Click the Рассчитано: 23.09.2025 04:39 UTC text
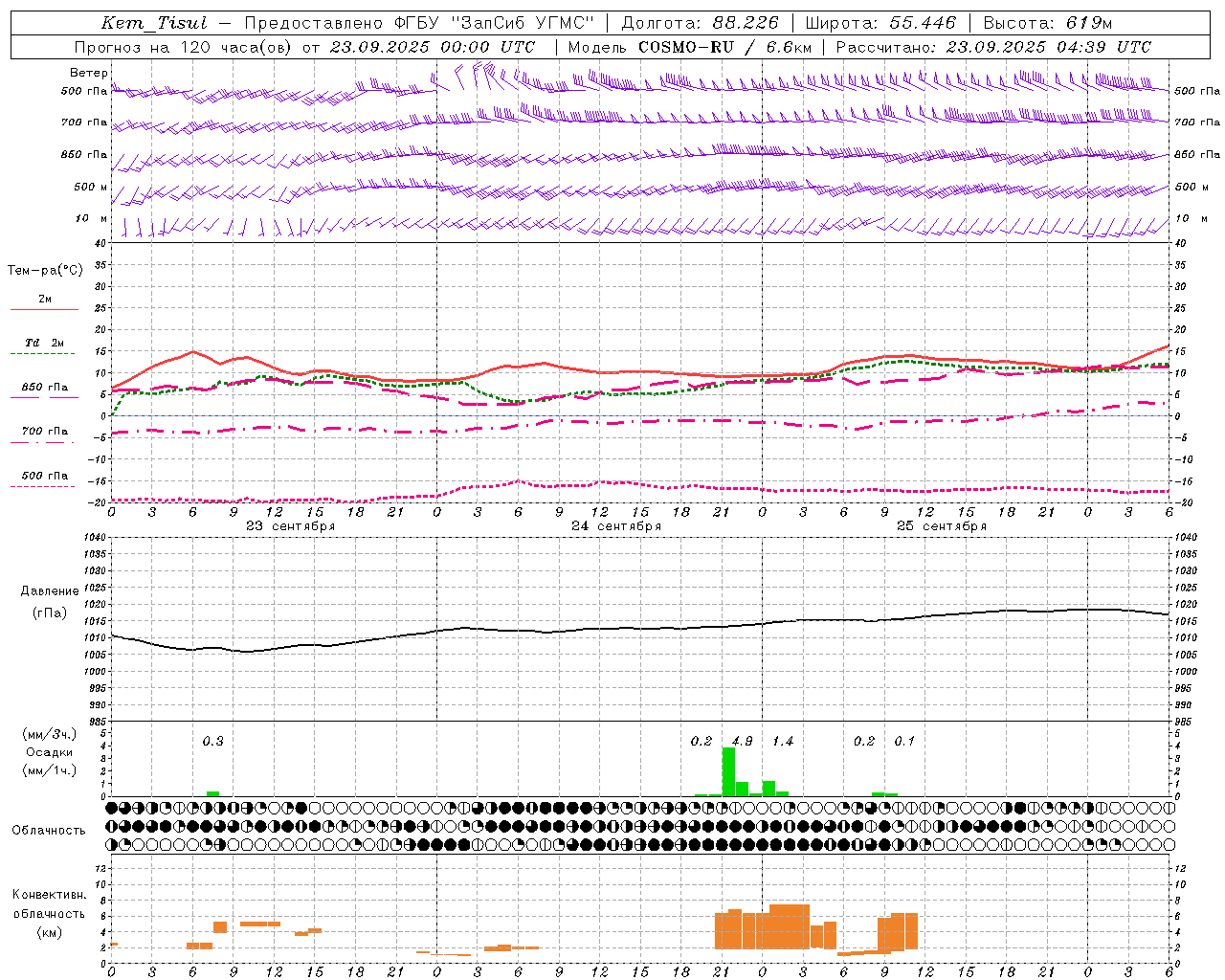Image resolution: width=1225 pixels, height=980 pixels. (x=993, y=47)
